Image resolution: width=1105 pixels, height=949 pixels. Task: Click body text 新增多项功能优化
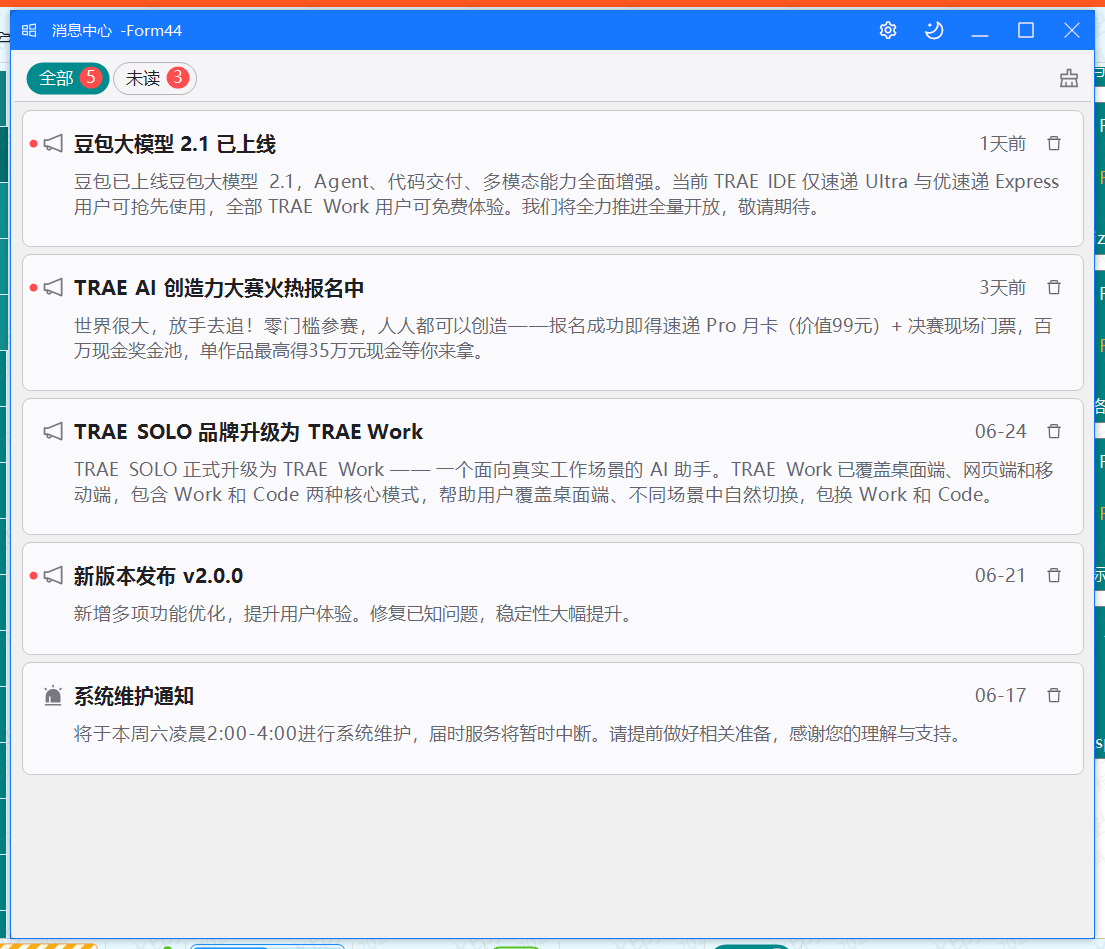pyautogui.click(x=352, y=614)
